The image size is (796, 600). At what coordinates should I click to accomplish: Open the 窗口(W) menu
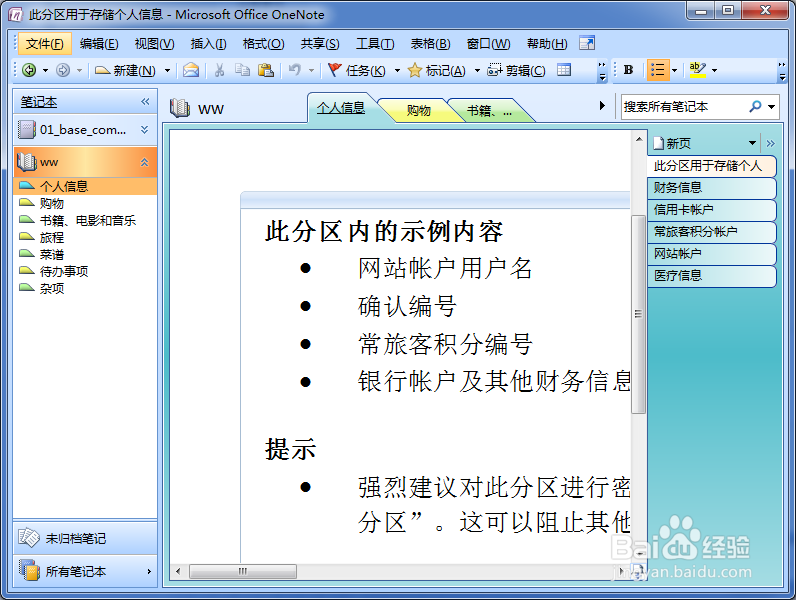pos(488,44)
